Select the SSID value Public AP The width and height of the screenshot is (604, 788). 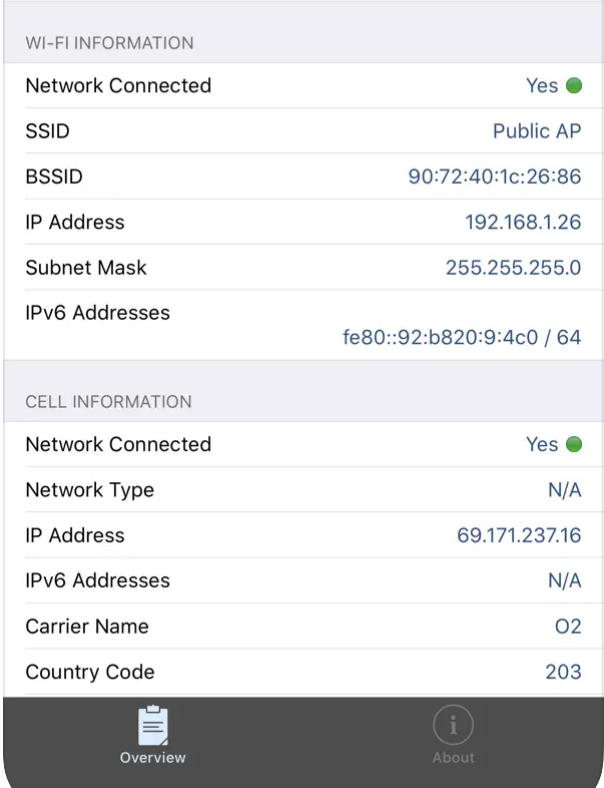point(537,132)
